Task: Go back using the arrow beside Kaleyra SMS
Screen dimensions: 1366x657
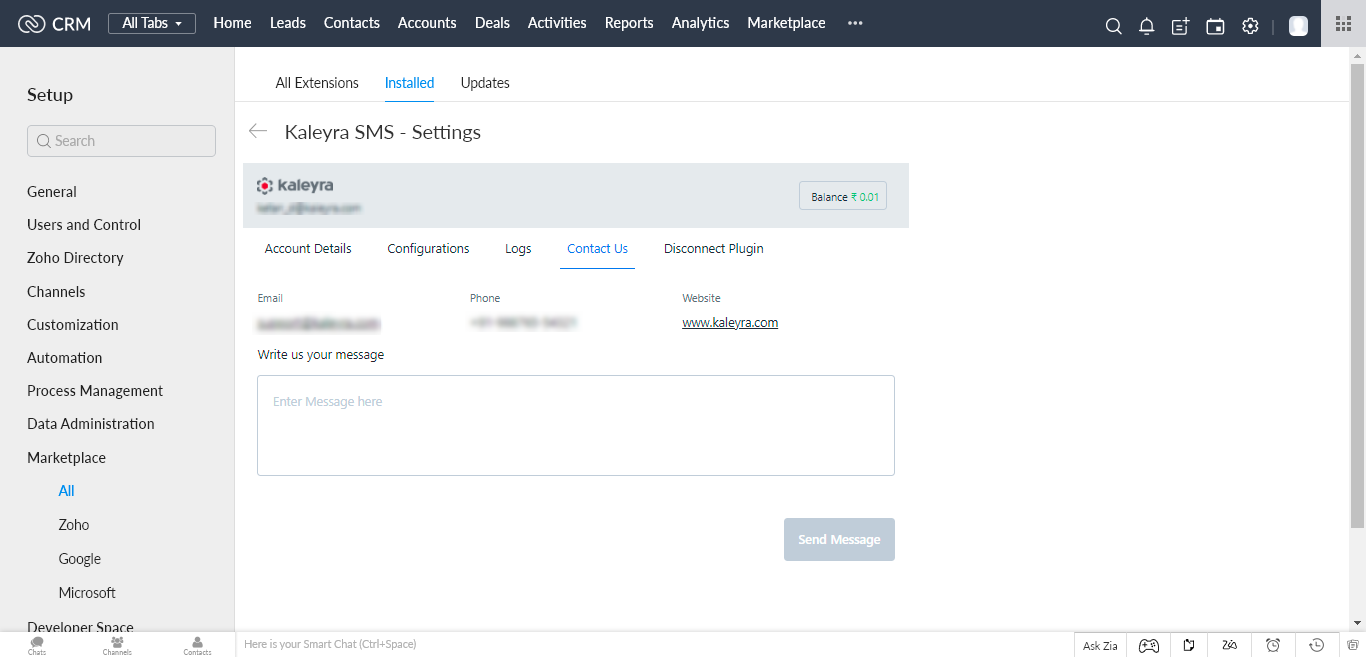Action: [x=258, y=131]
